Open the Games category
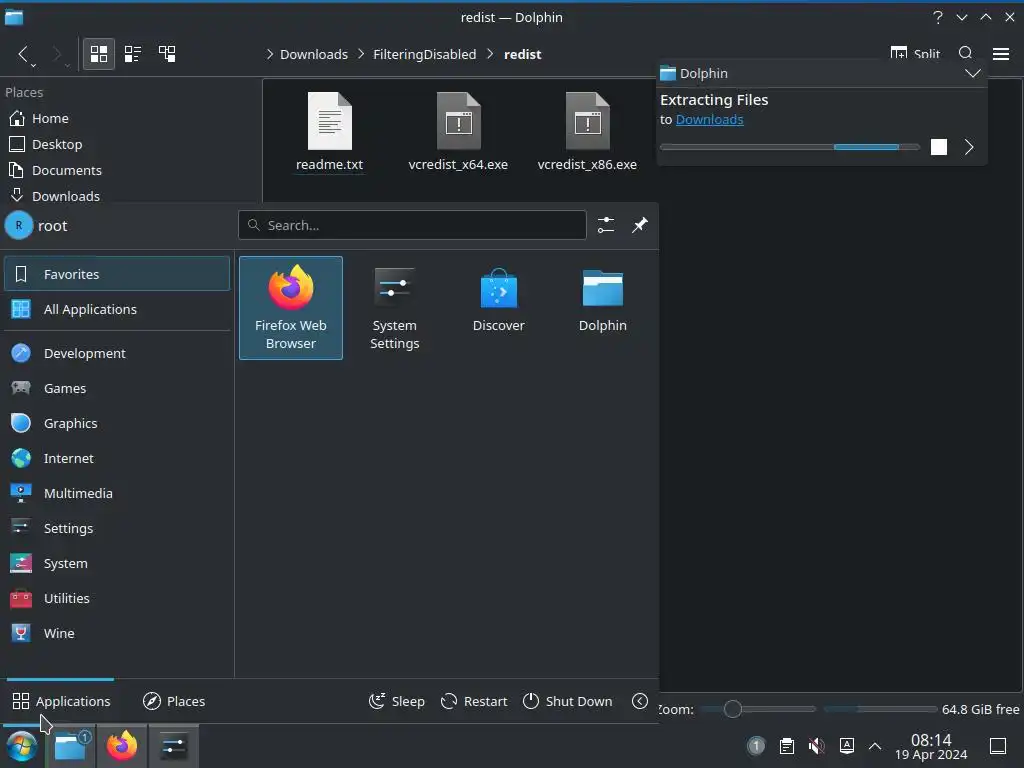 click(x=117, y=389)
